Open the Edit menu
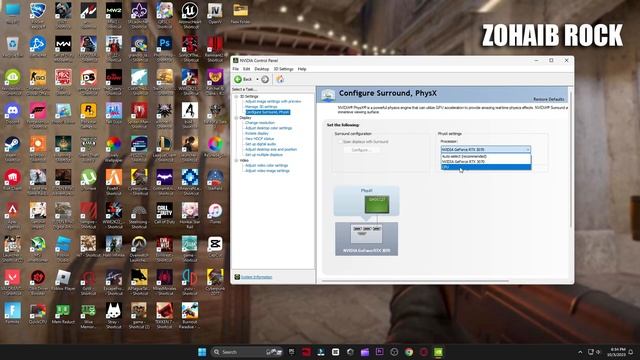The height and width of the screenshot is (360, 640). 247,69
